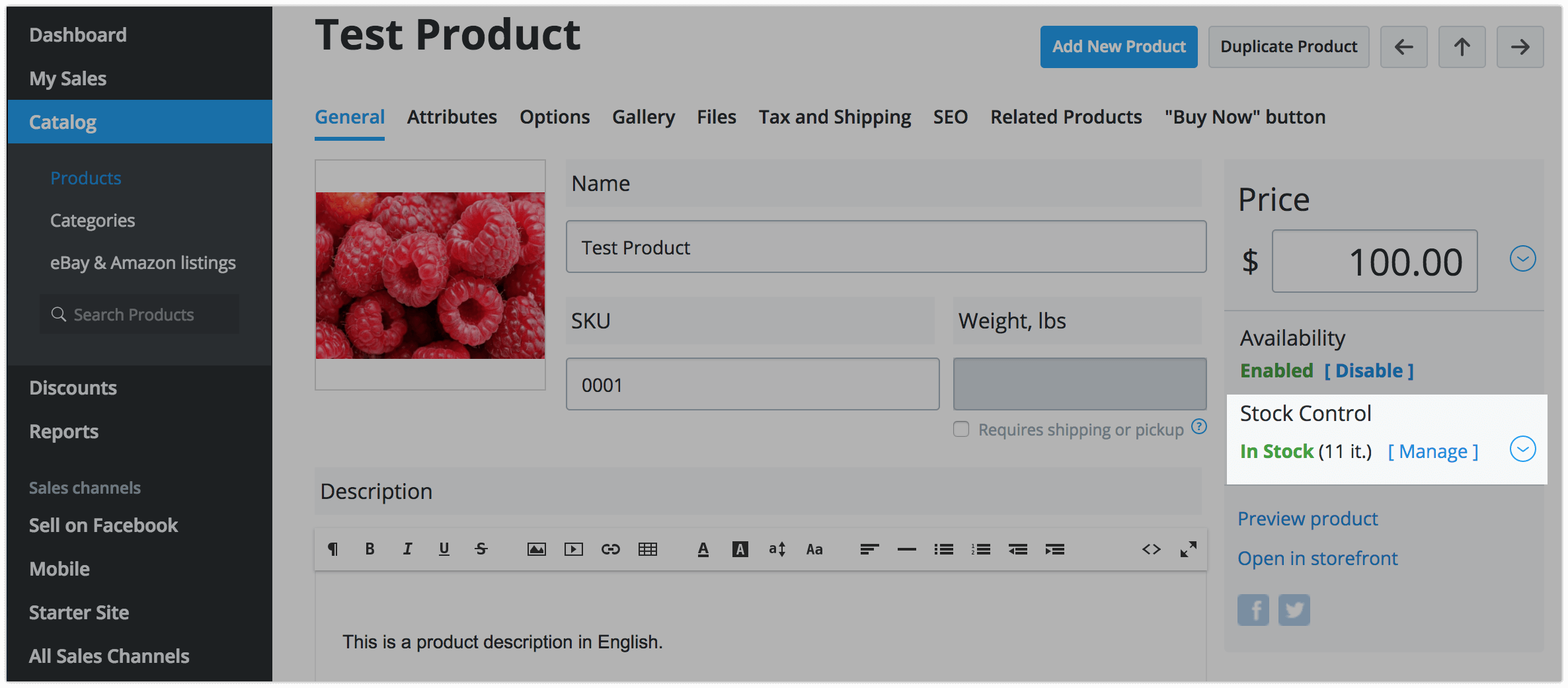Switch to the Tax and Shipping tab
This screenshot has width=1568, height=688.
coord(834,117)
